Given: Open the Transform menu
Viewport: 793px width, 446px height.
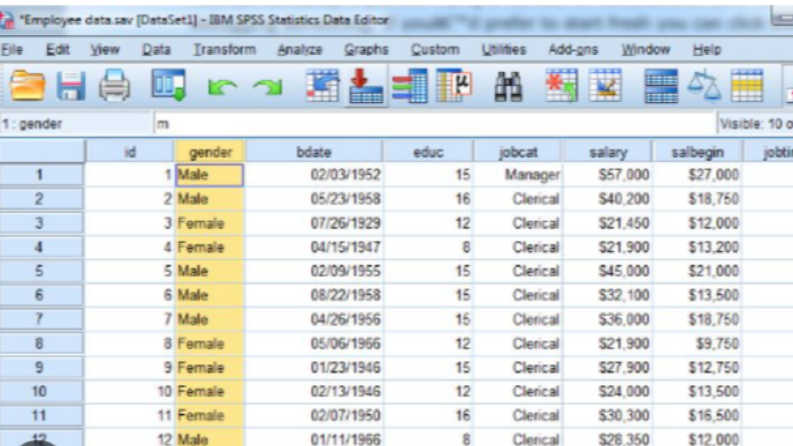Looking at the screenshot, I should coord(225,50).
